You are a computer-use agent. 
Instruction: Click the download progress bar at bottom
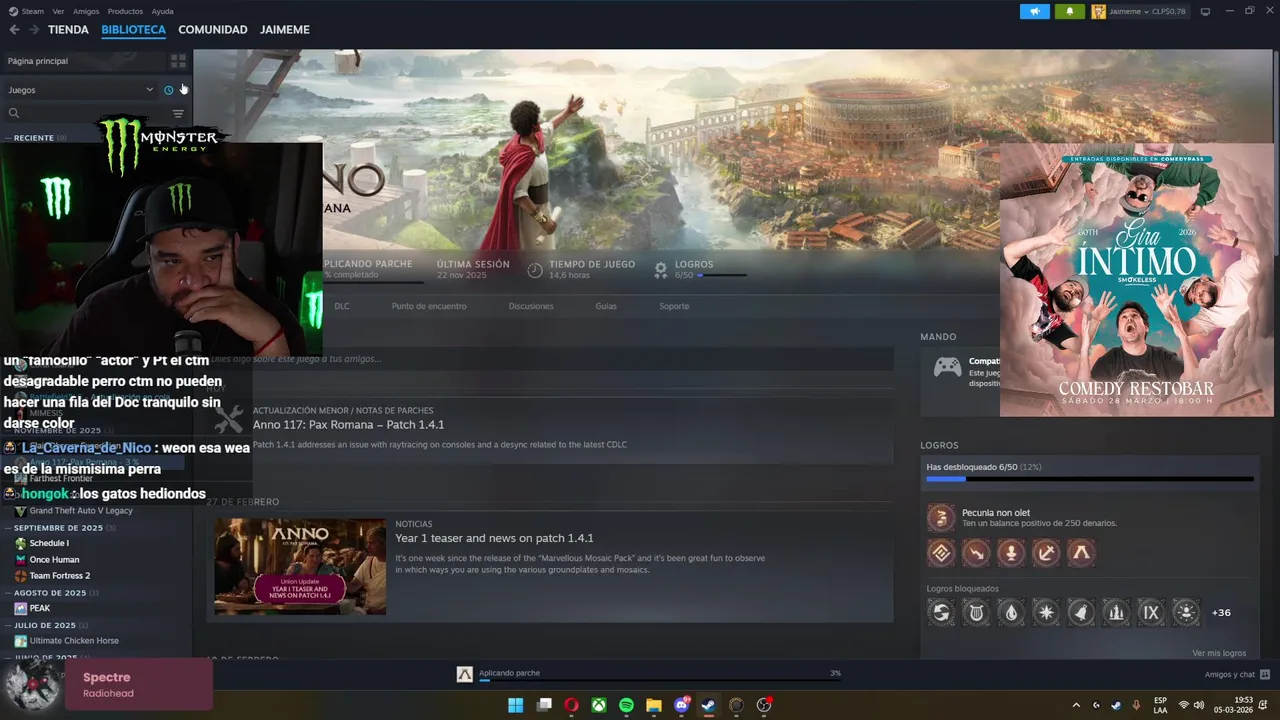660,681
